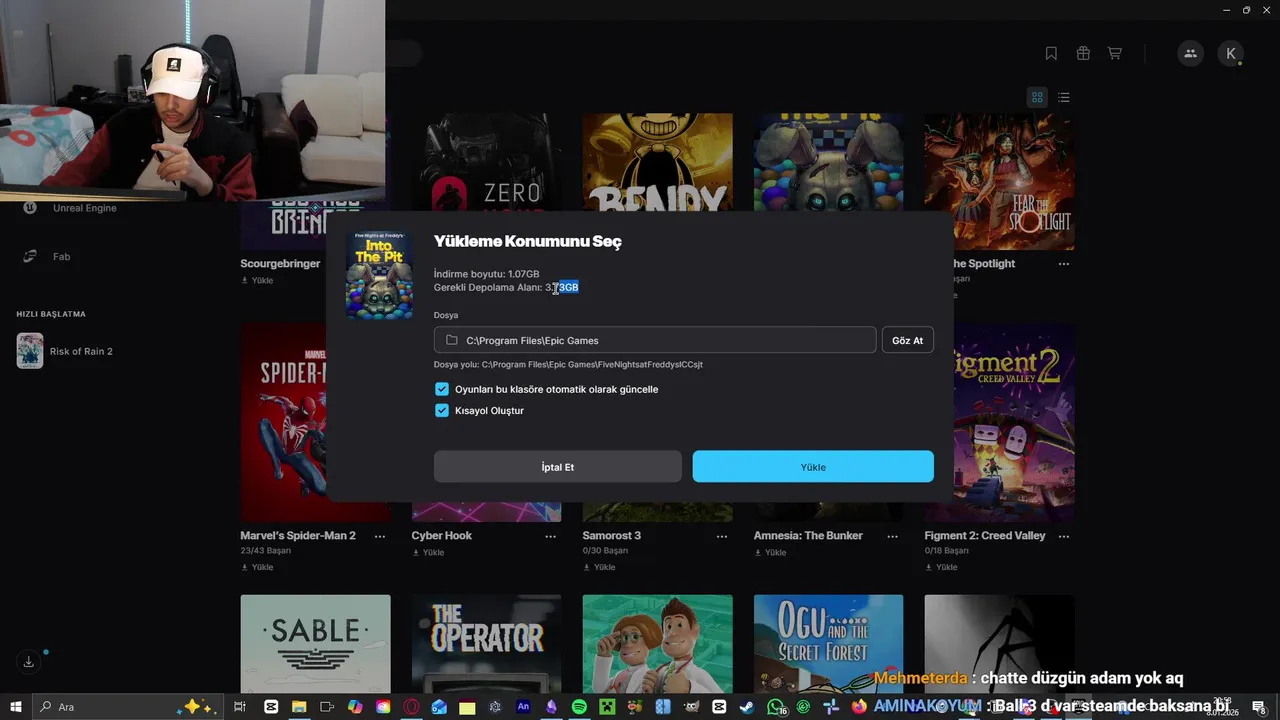Click Yükle under Samorost 3

599,567
